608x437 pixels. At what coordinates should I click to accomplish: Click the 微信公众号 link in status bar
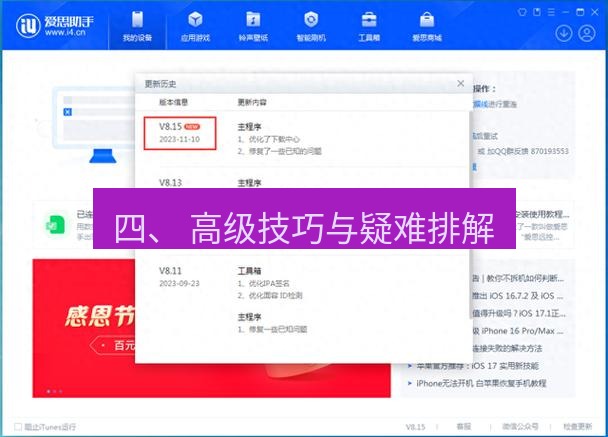(520, 427)
